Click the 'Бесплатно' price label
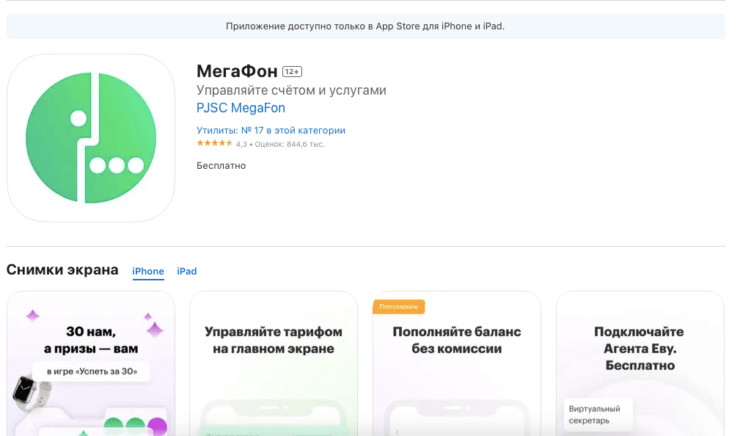Screen dimensions: 740x436 [221, 166]
